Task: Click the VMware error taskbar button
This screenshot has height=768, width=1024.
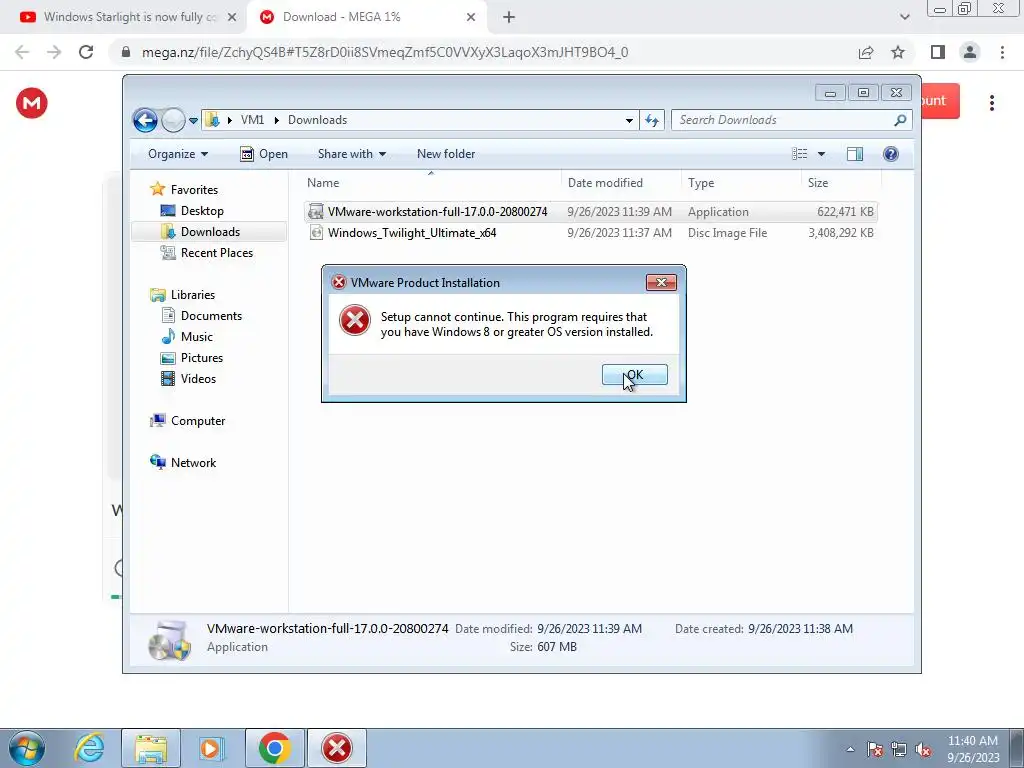Action: click(x=337, y=748)
